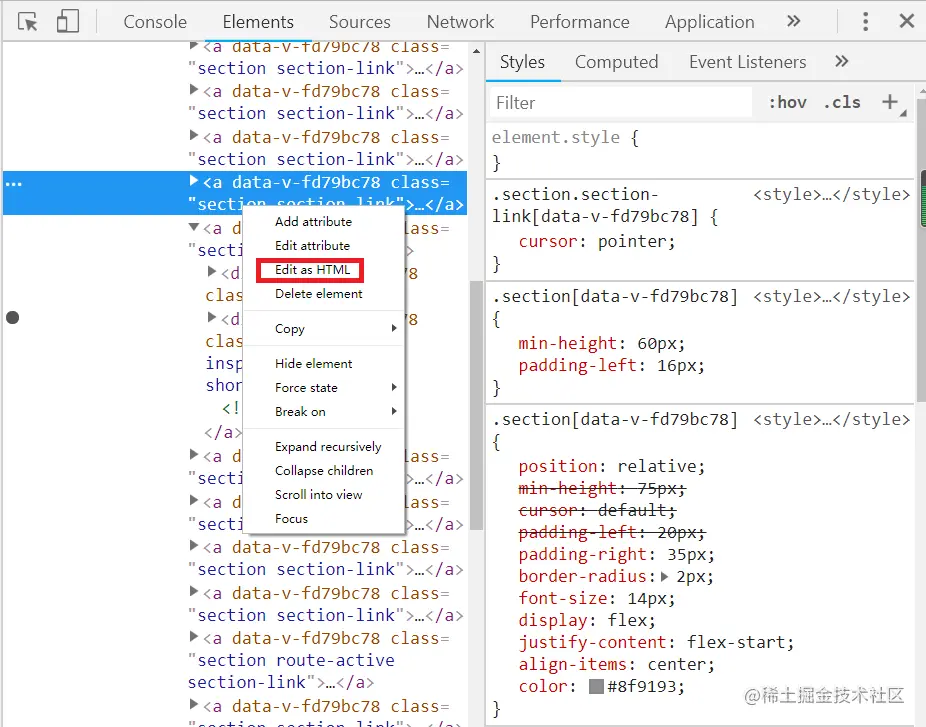926x727 pixels.
Task: Expand first div child under open anchor
Action: point(211,271)
